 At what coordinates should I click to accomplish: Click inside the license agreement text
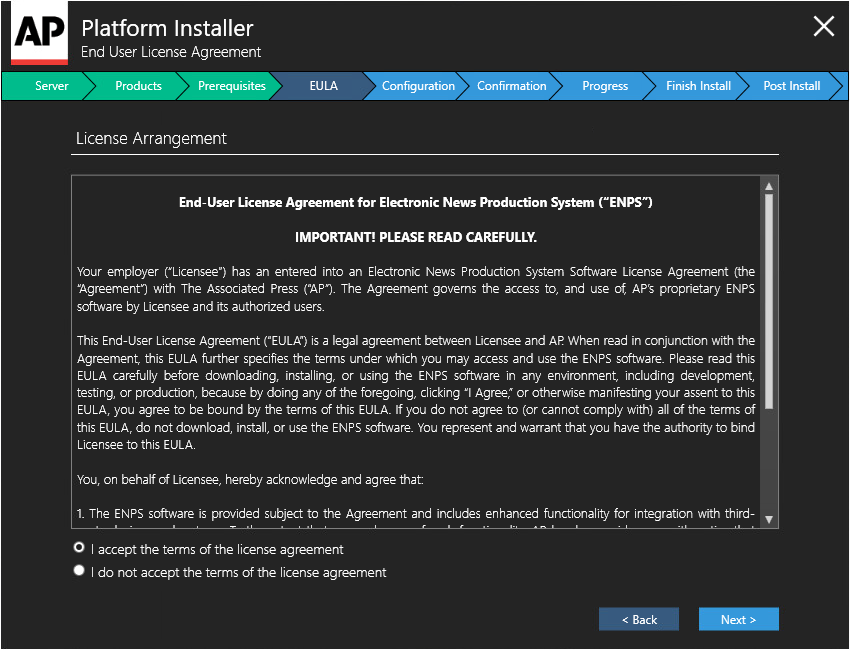pyautogui.click(x=416, y=358)
